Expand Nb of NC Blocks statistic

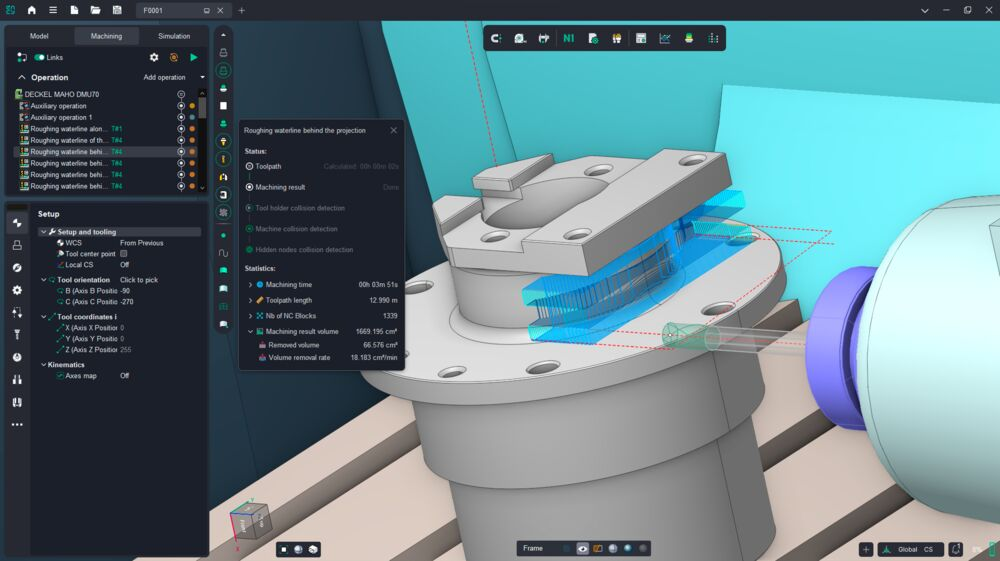click(250, 316)
